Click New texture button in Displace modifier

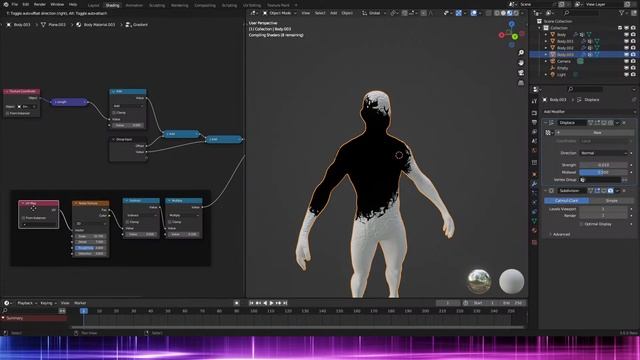click(596, 133)
